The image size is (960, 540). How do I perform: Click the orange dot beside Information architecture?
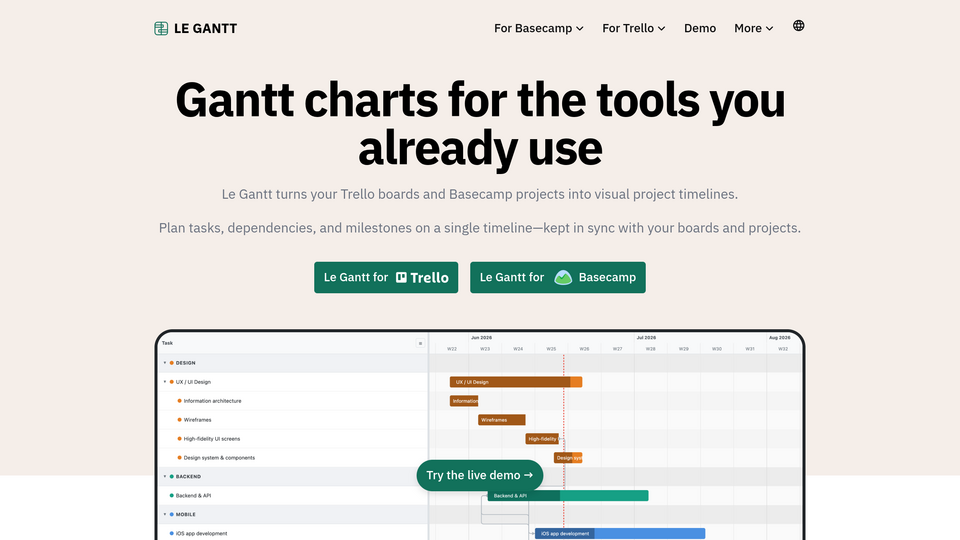(x=179, y=401)
